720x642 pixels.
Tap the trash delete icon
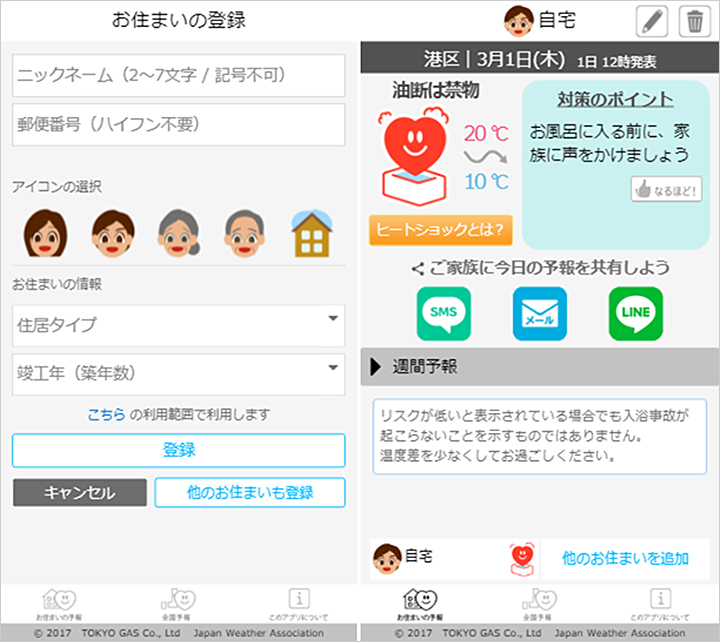point(694,20)
